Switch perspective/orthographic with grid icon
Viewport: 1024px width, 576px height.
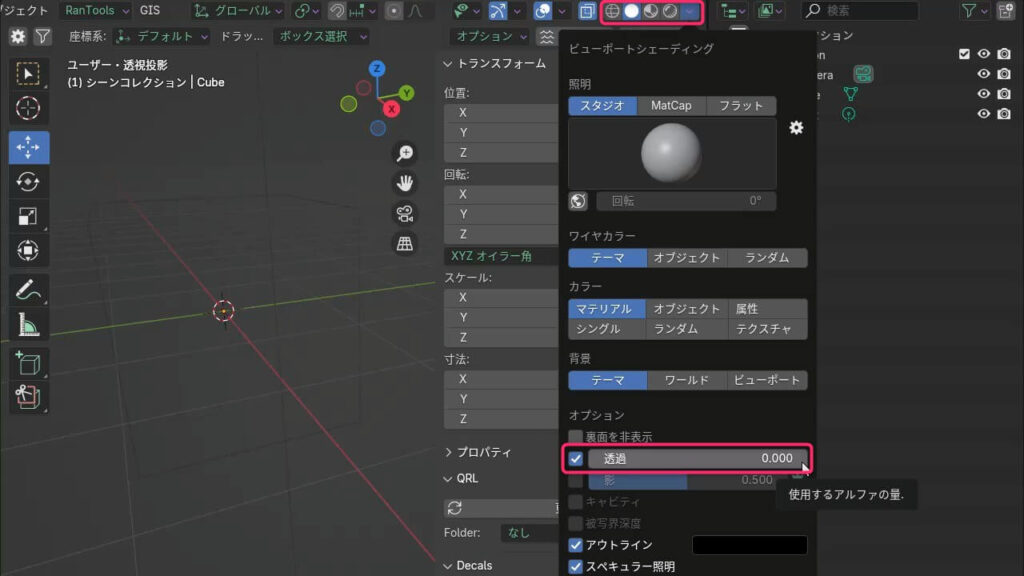point(405,244)
